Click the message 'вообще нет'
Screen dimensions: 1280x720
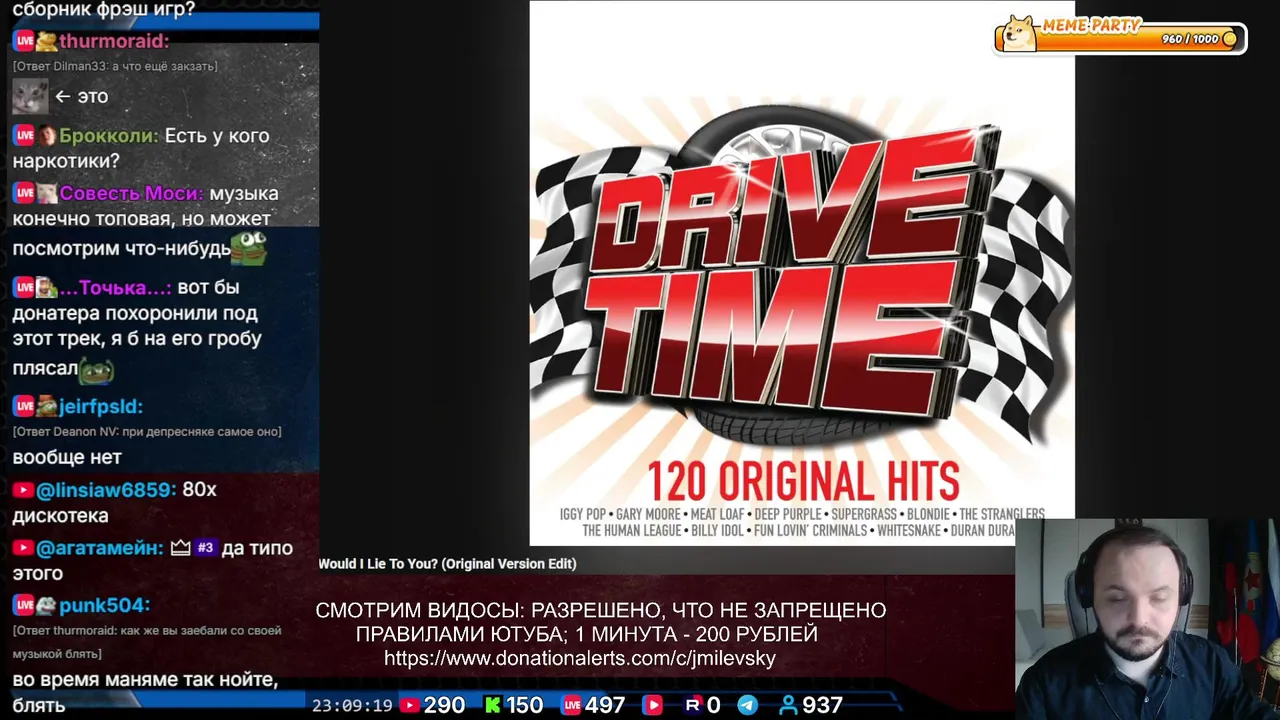pyautogui.click(x=67, y=457)
